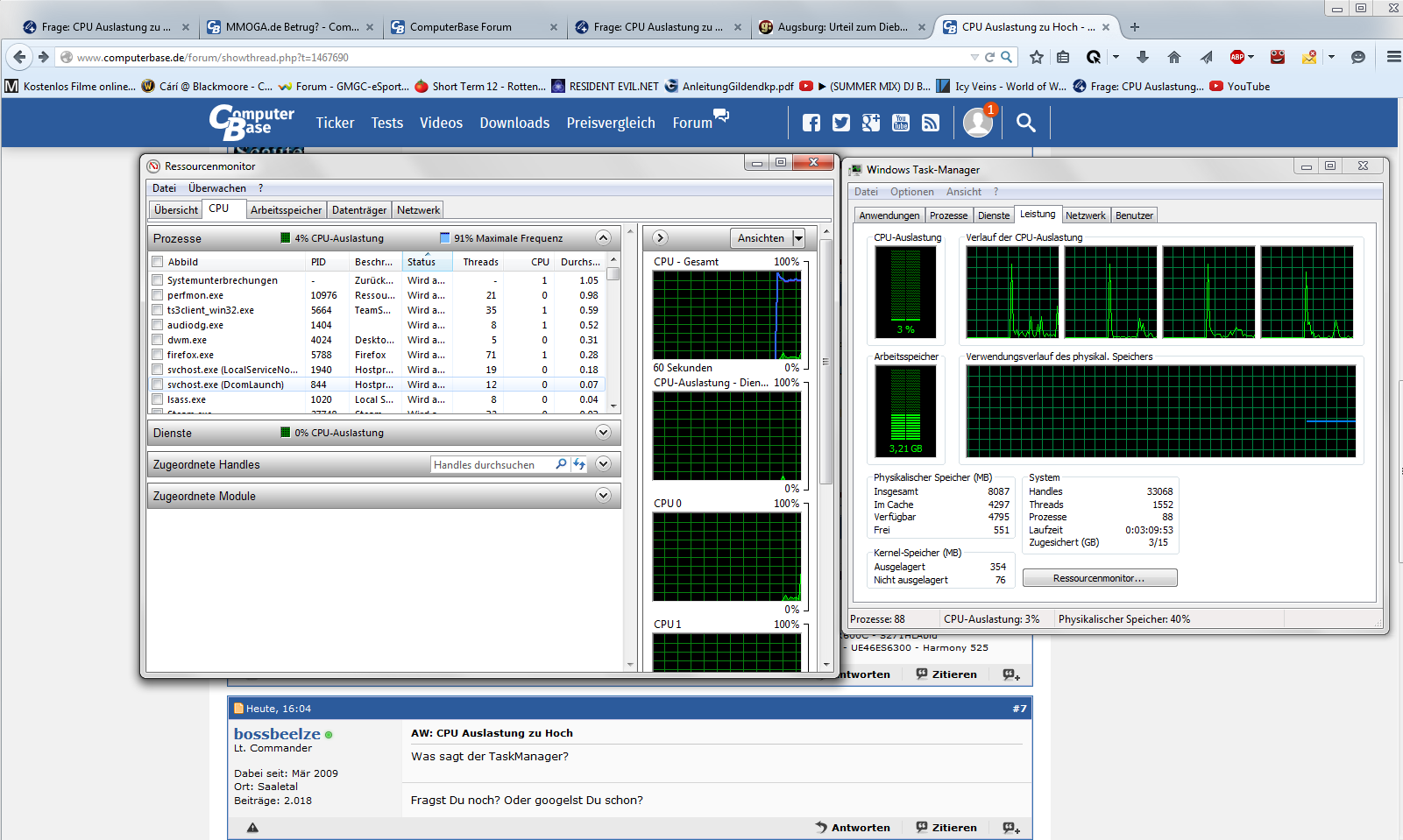The height and width of the screenshot is (840, 1403).
Task: Open the ComputerBase Forum link
Action: point(692,123)
